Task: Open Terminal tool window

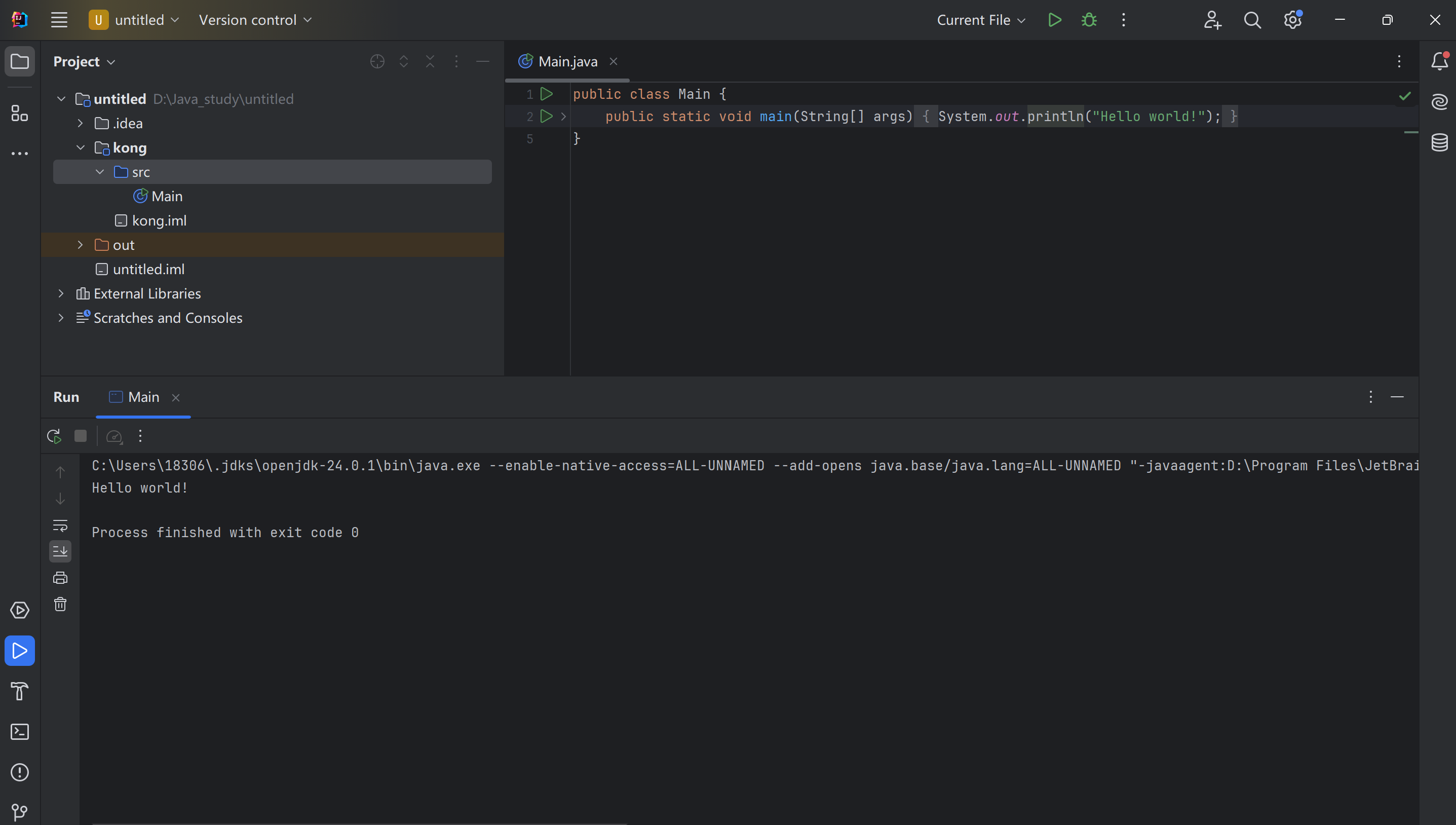Action: point(20,732)
